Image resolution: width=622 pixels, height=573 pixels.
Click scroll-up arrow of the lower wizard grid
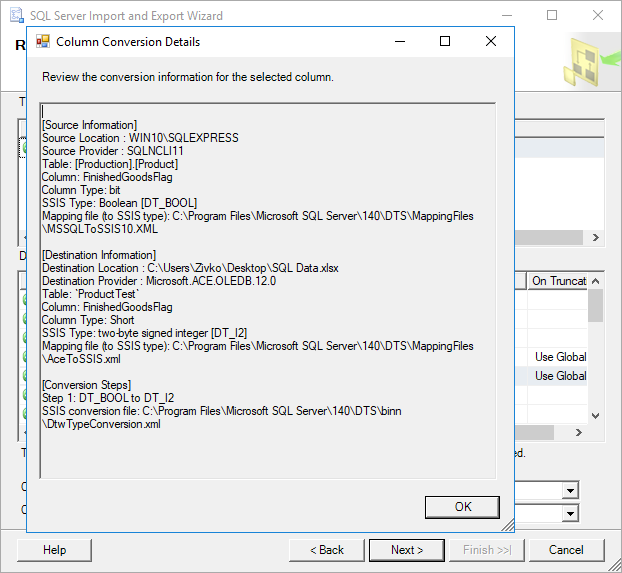point(595,281)
